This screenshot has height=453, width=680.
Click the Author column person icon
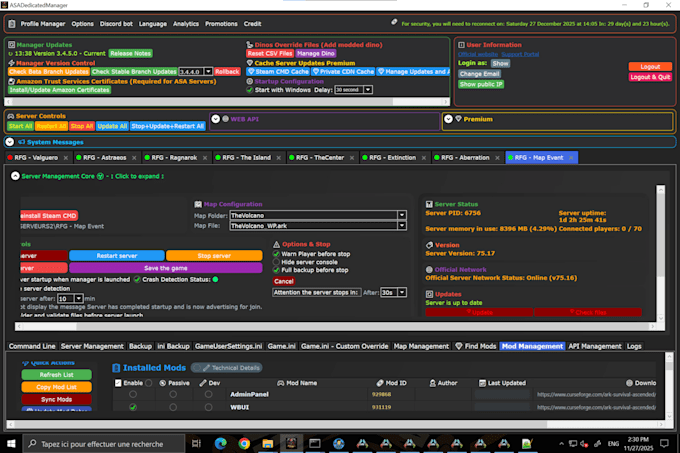click(x=432, y=383)
